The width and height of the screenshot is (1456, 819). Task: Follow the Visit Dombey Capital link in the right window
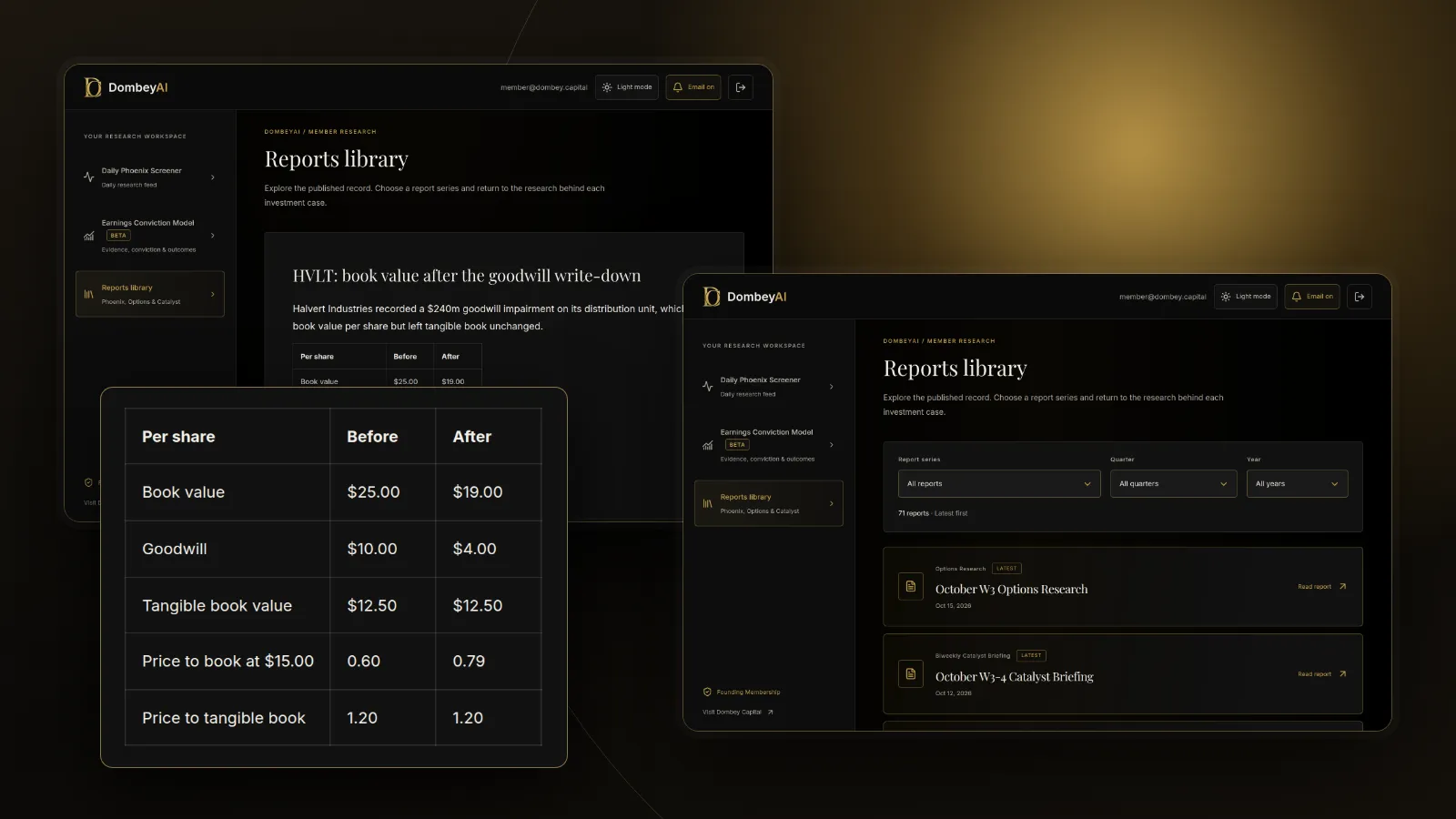pos(738,713)
